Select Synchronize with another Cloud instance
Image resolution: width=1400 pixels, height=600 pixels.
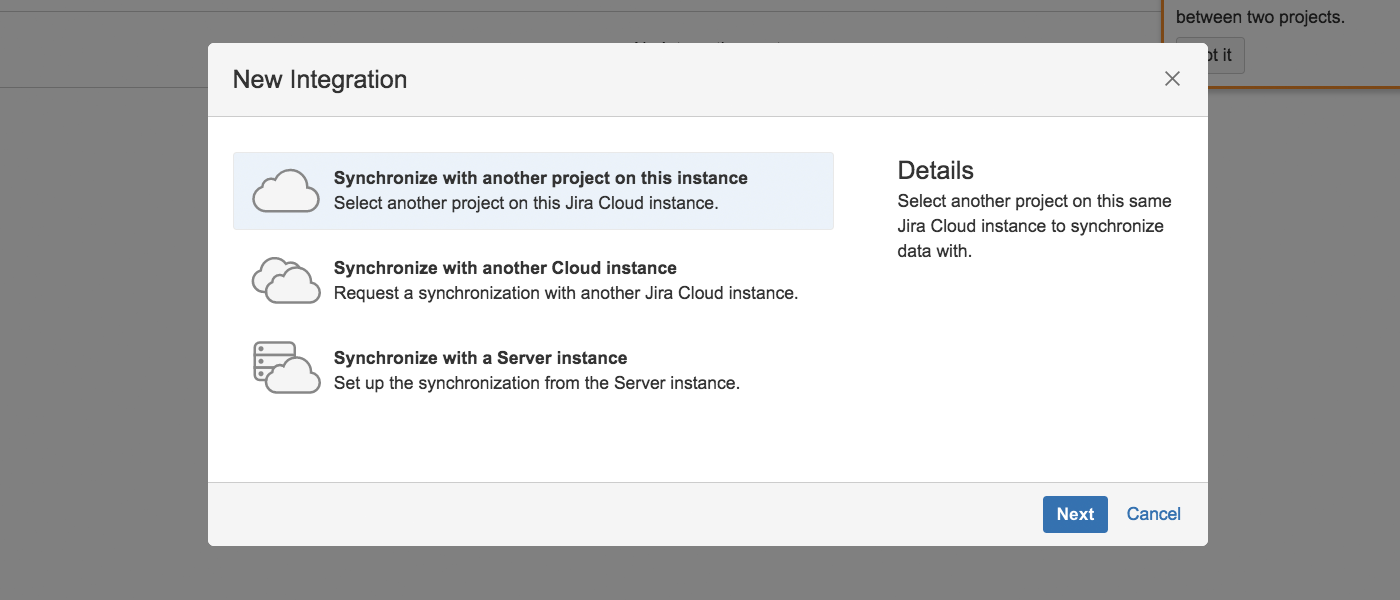(x=533, y=281)
